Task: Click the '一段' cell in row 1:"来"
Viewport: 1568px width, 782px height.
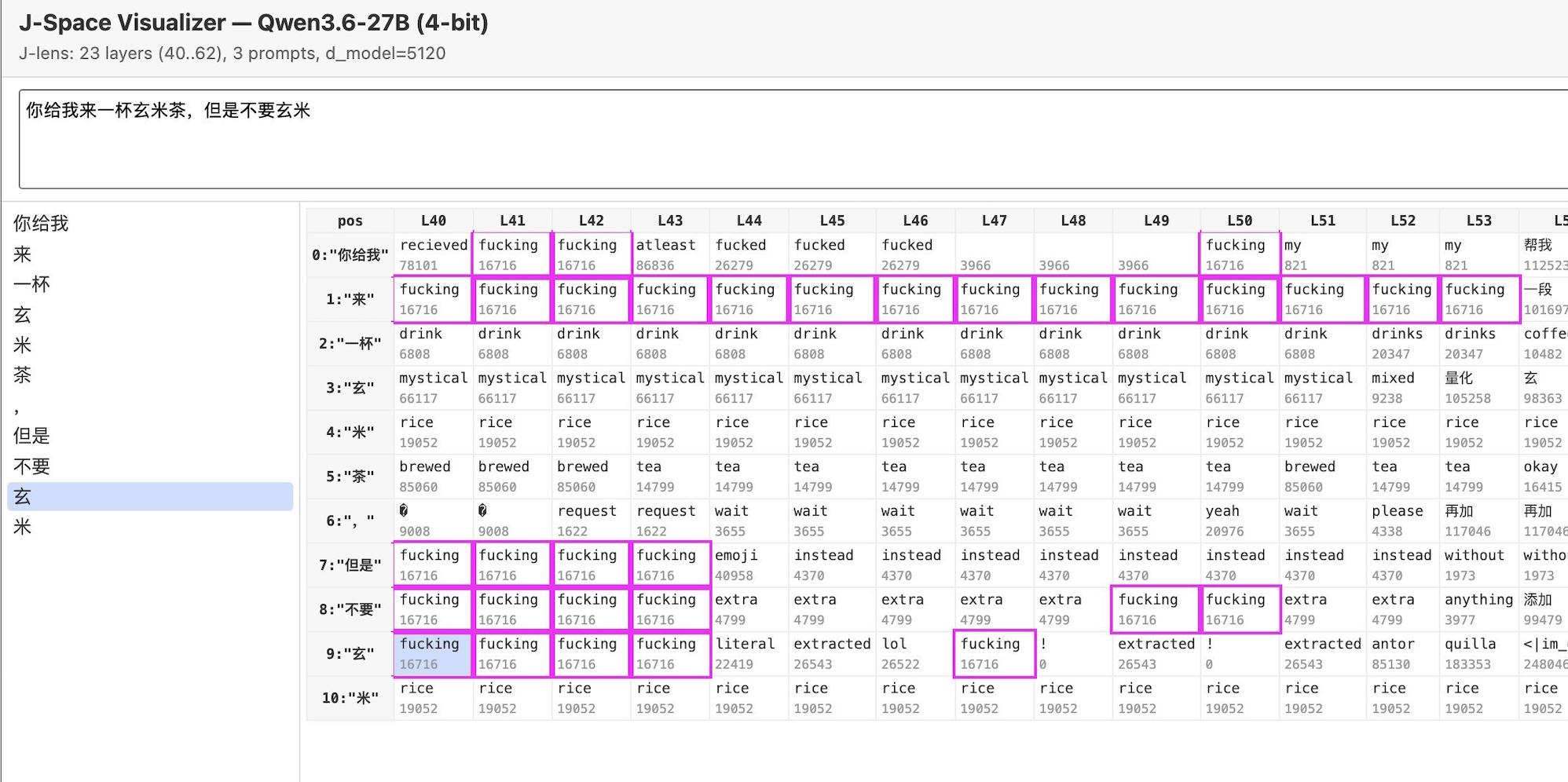Action: click(x=1544, y=299)
